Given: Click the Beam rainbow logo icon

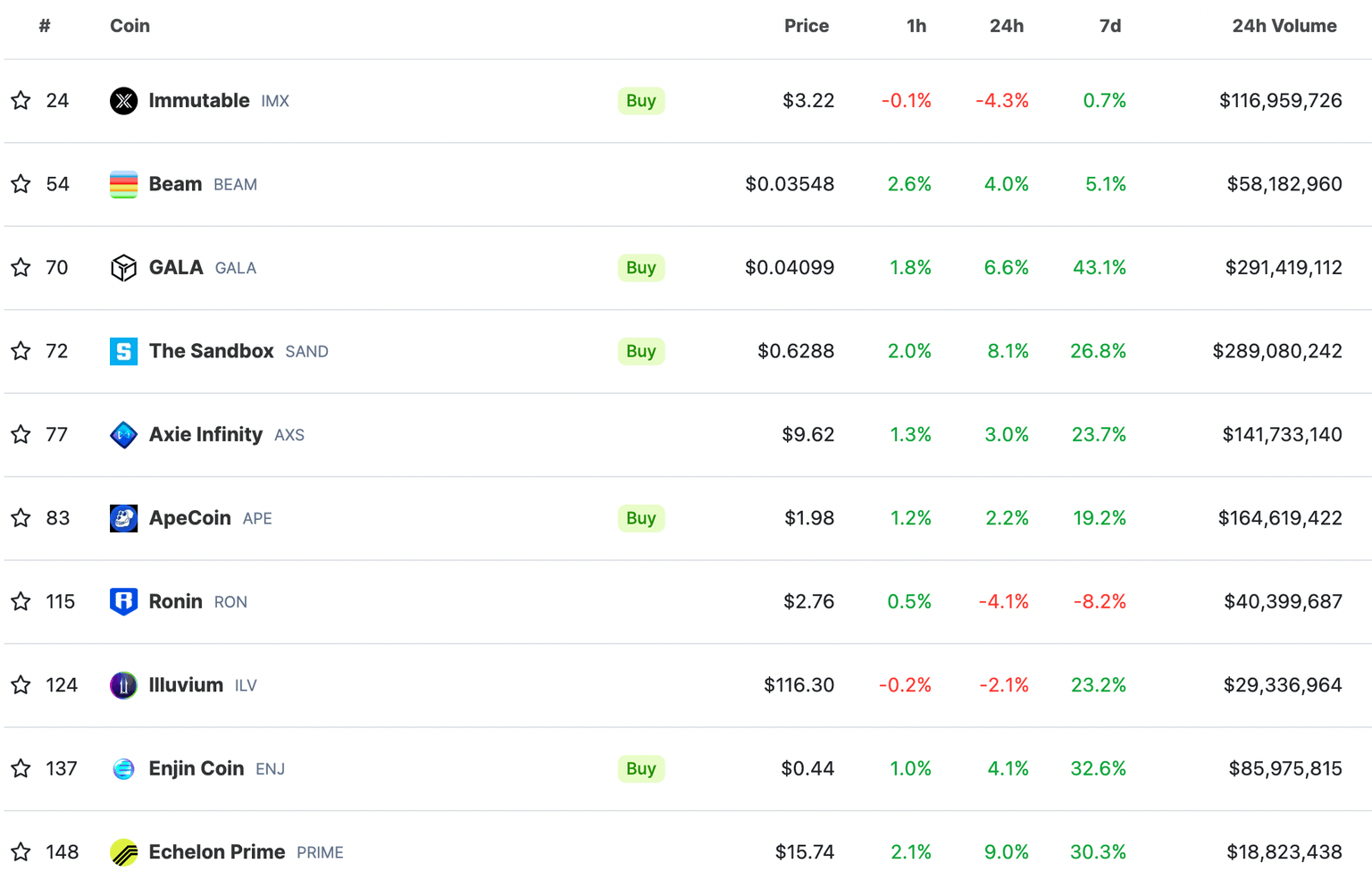Looking at the screenshot, I should click(x=123, y=184).
